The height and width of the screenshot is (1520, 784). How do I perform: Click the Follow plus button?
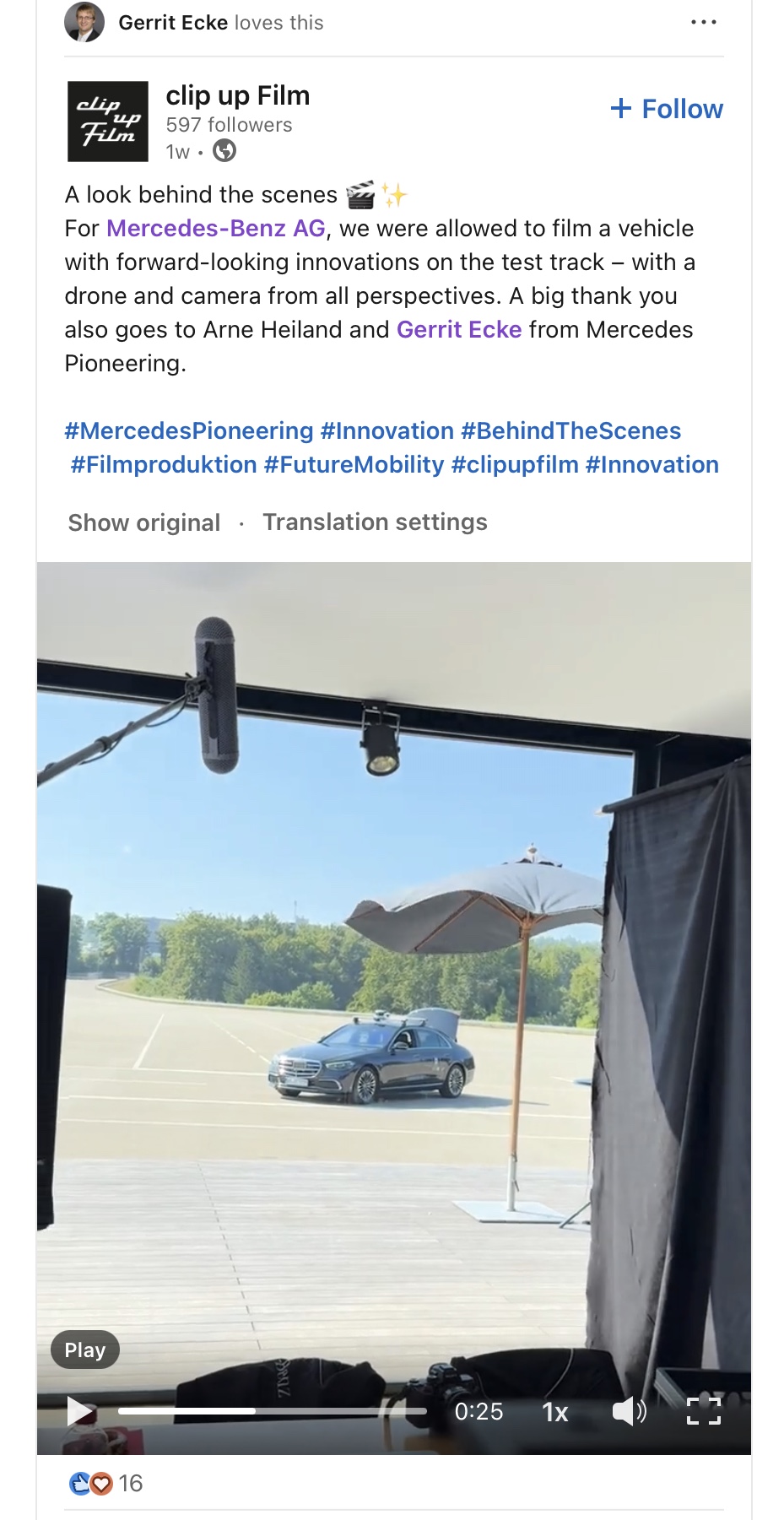pyautogui.click(x=667, y=109)
